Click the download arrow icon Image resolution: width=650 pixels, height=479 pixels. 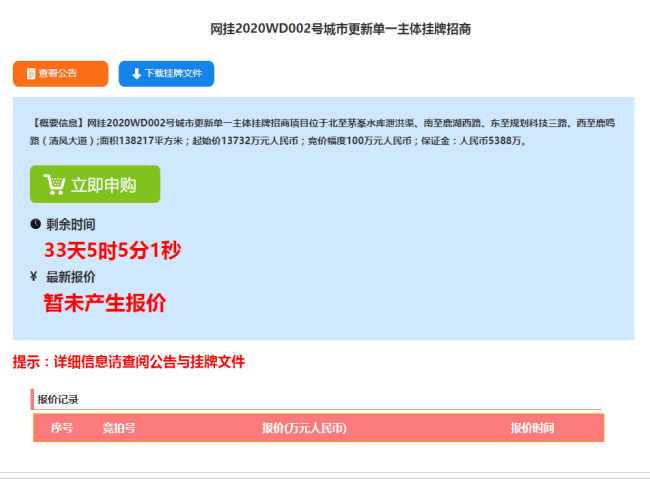pos(136,74)
